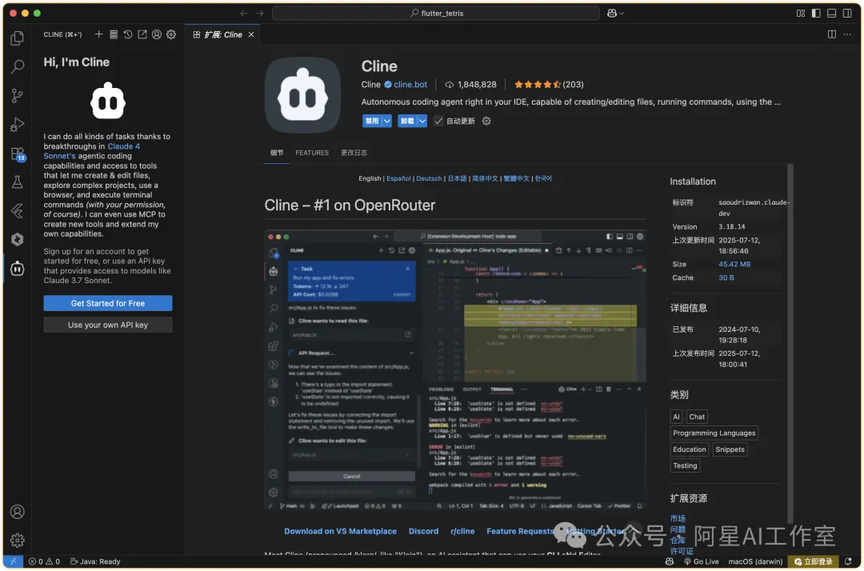The image size is (864, 571).
Task: Select the Cline robot icon in activity bar
Action: [17, 268]
